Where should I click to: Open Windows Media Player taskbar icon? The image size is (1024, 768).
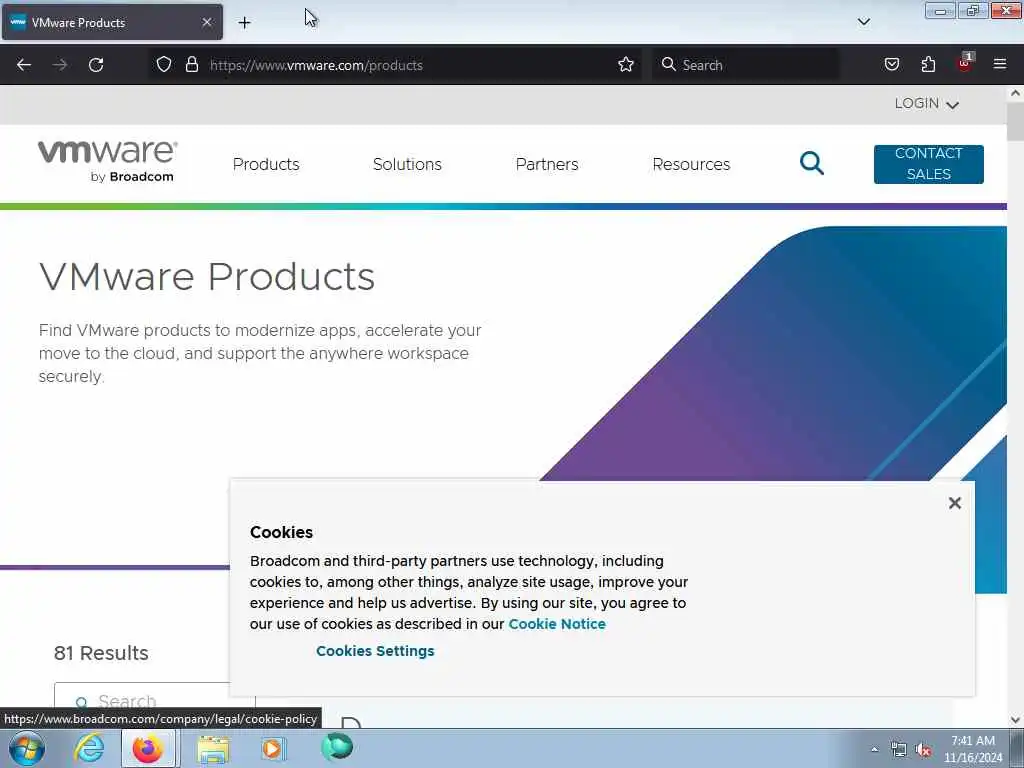point(273,748)
